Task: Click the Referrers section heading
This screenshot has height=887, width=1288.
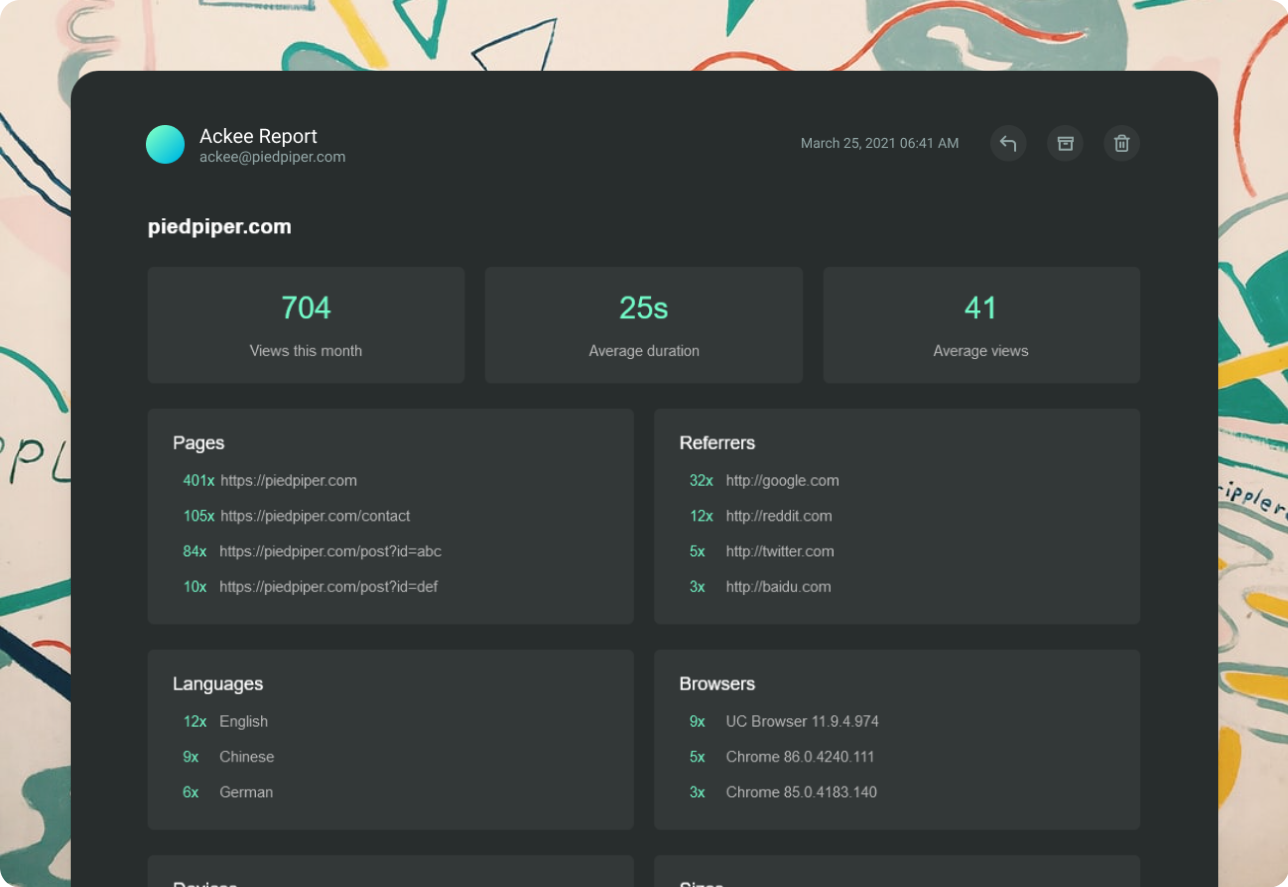Action: pos(717,443)
